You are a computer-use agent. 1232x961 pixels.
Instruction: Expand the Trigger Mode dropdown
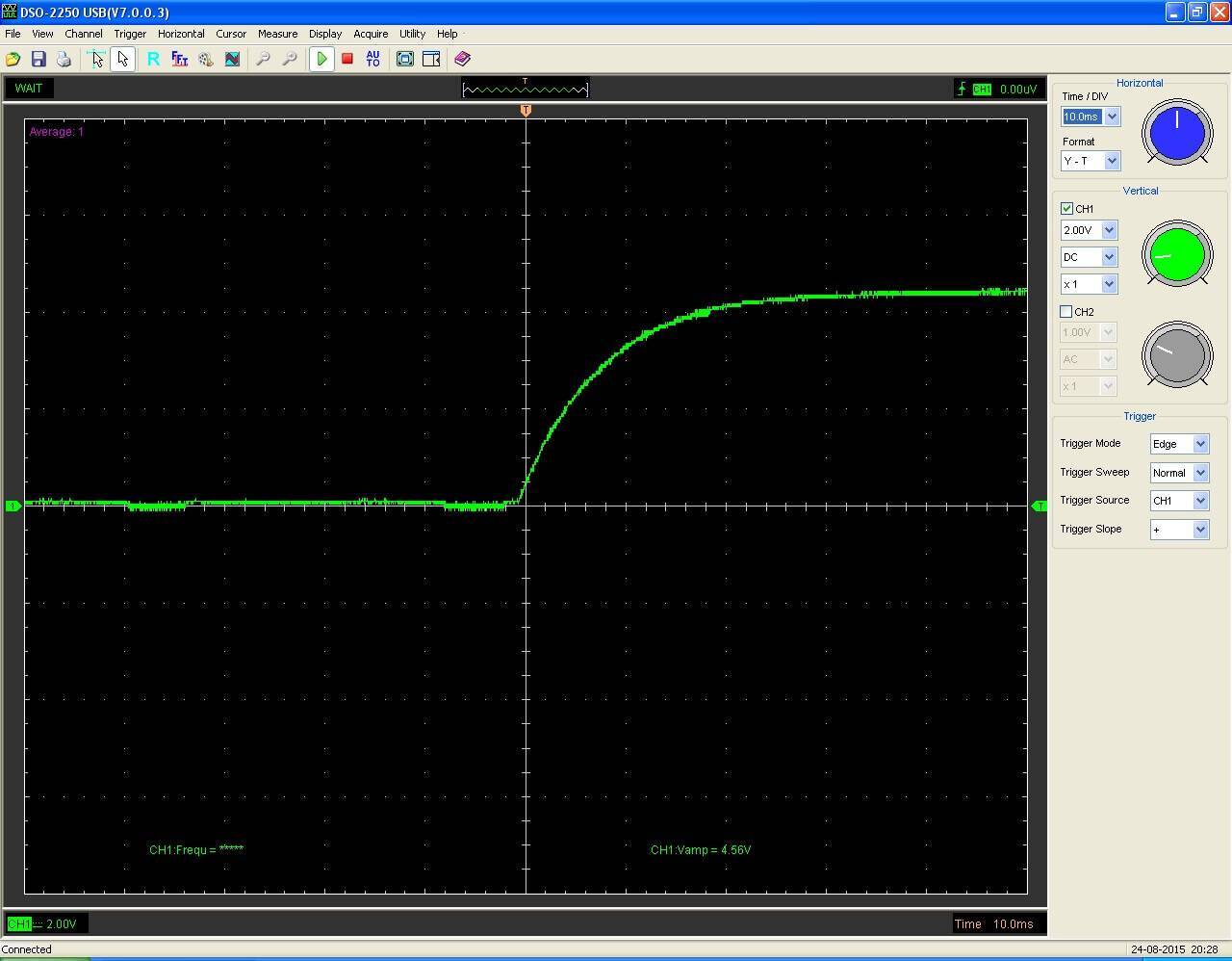point(1200,444)
